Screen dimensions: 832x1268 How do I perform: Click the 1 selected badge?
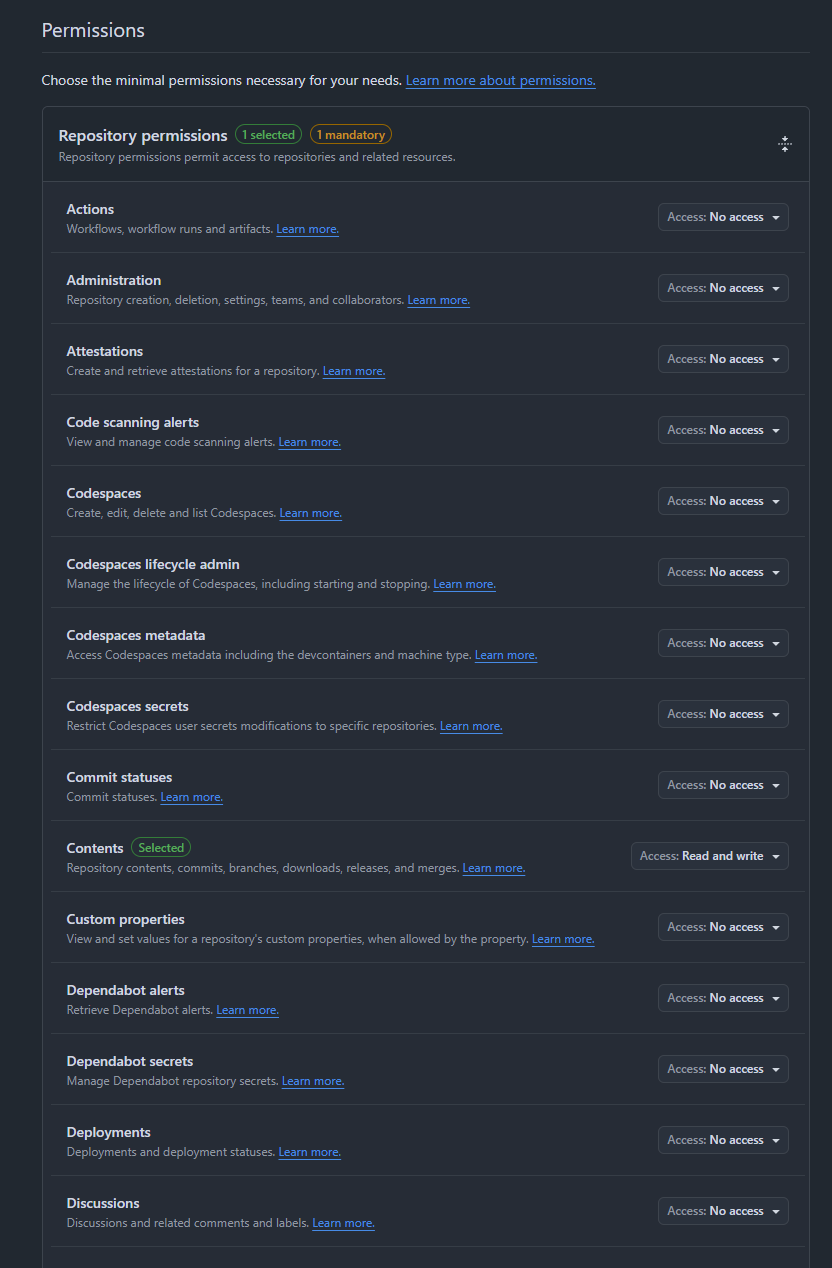268,135
